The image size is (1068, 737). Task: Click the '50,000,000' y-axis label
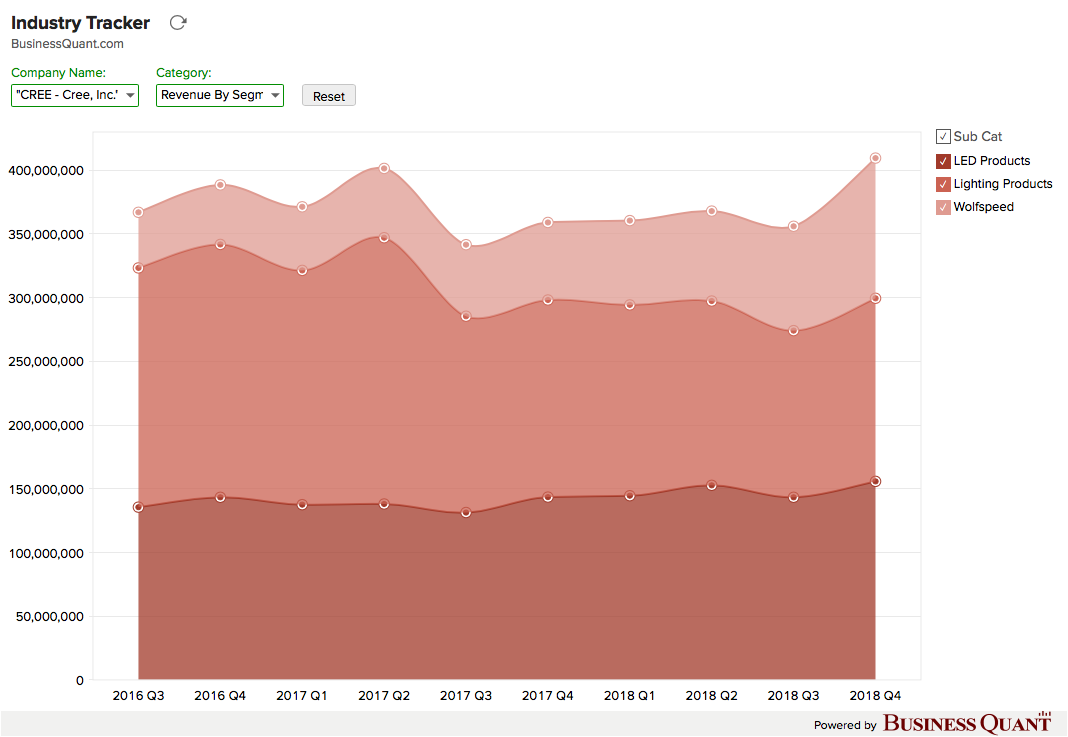pyautogui.click(x=50, y=617)
